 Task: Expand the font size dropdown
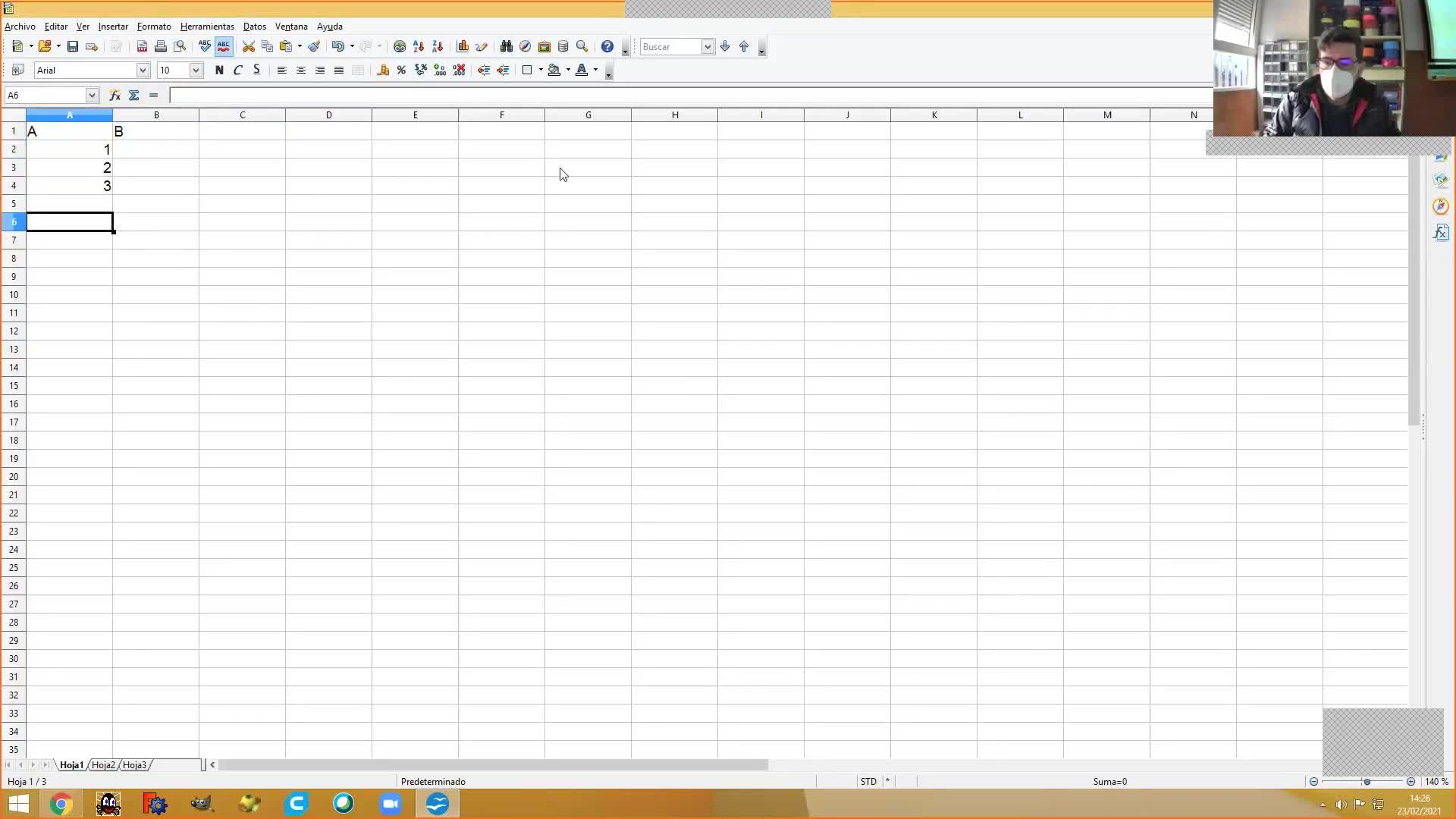[196, 70]
